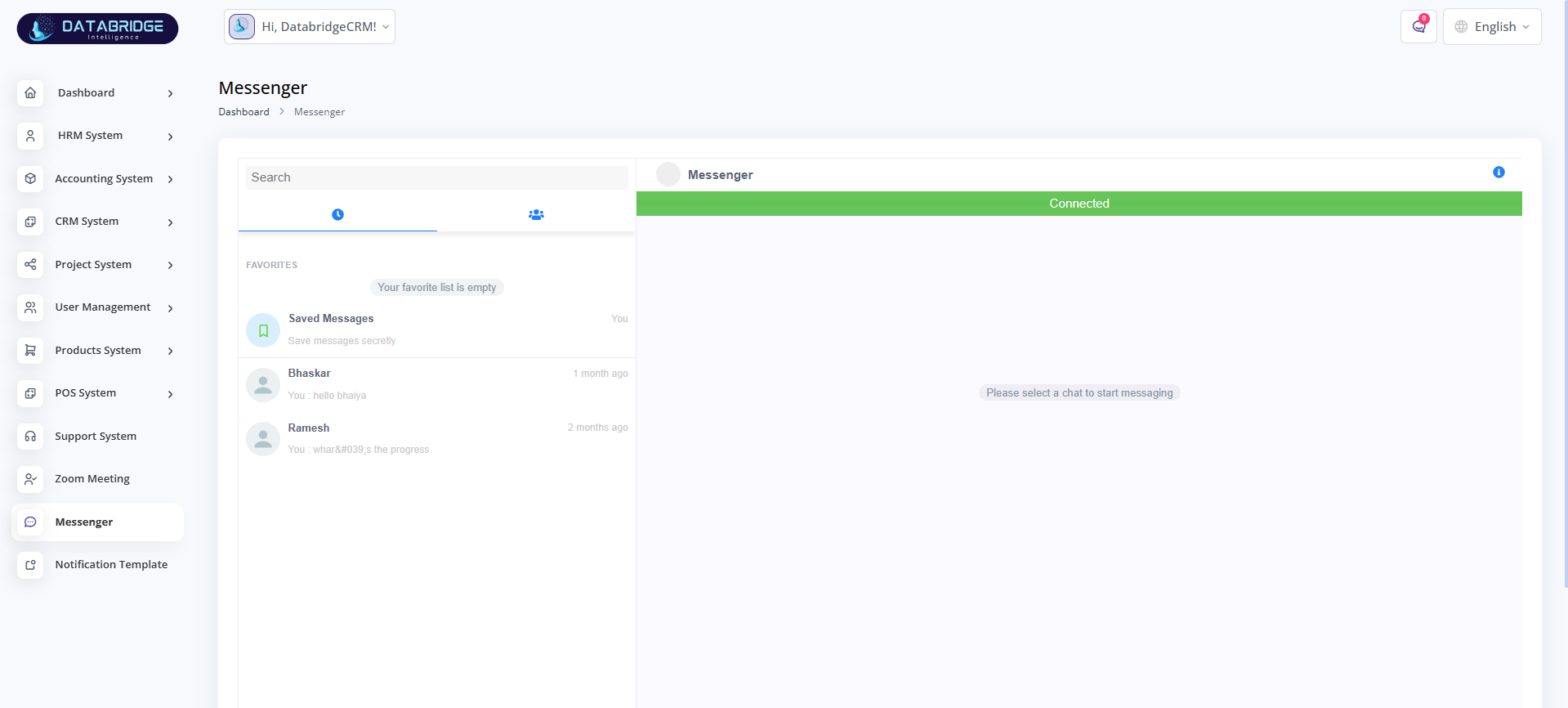Screen dimensions: 1568x708
Task: Expand the POS System chevron
Action: (x=170, y=394)
